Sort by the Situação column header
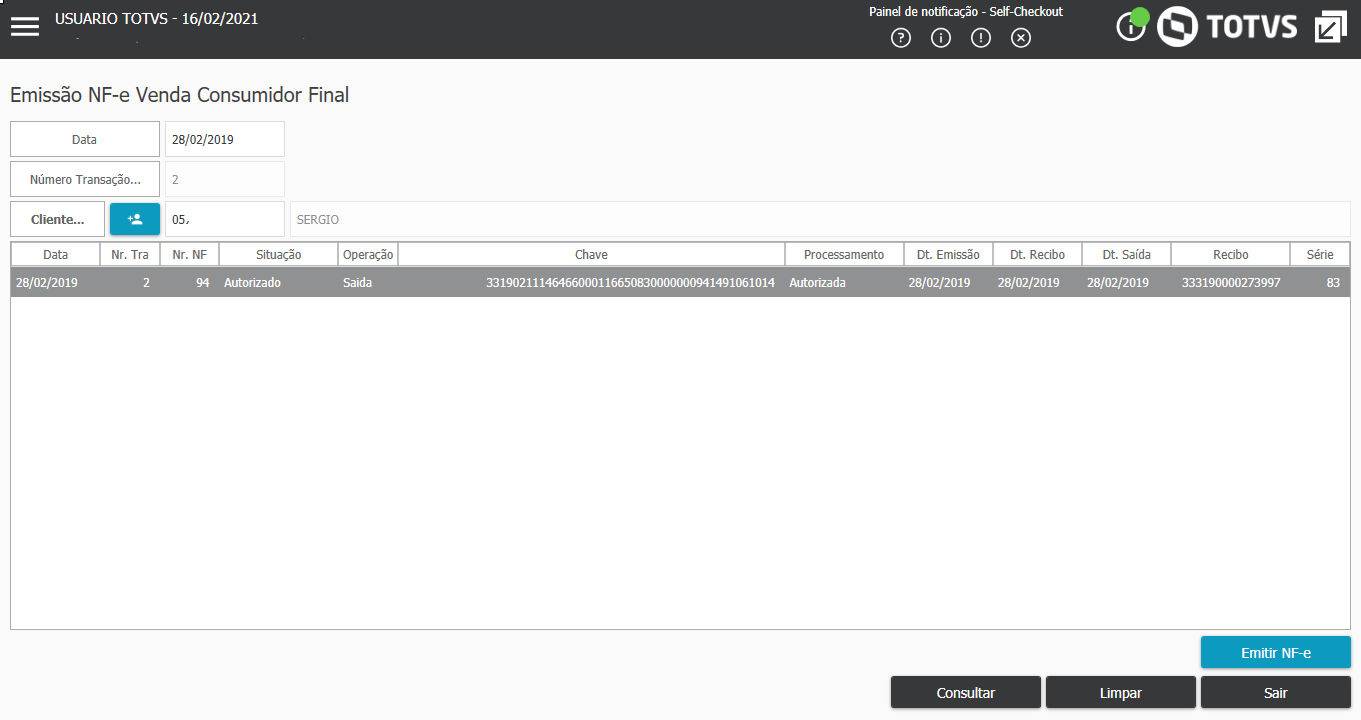Viewport: 1361px width, 720px height. point(278,254)
